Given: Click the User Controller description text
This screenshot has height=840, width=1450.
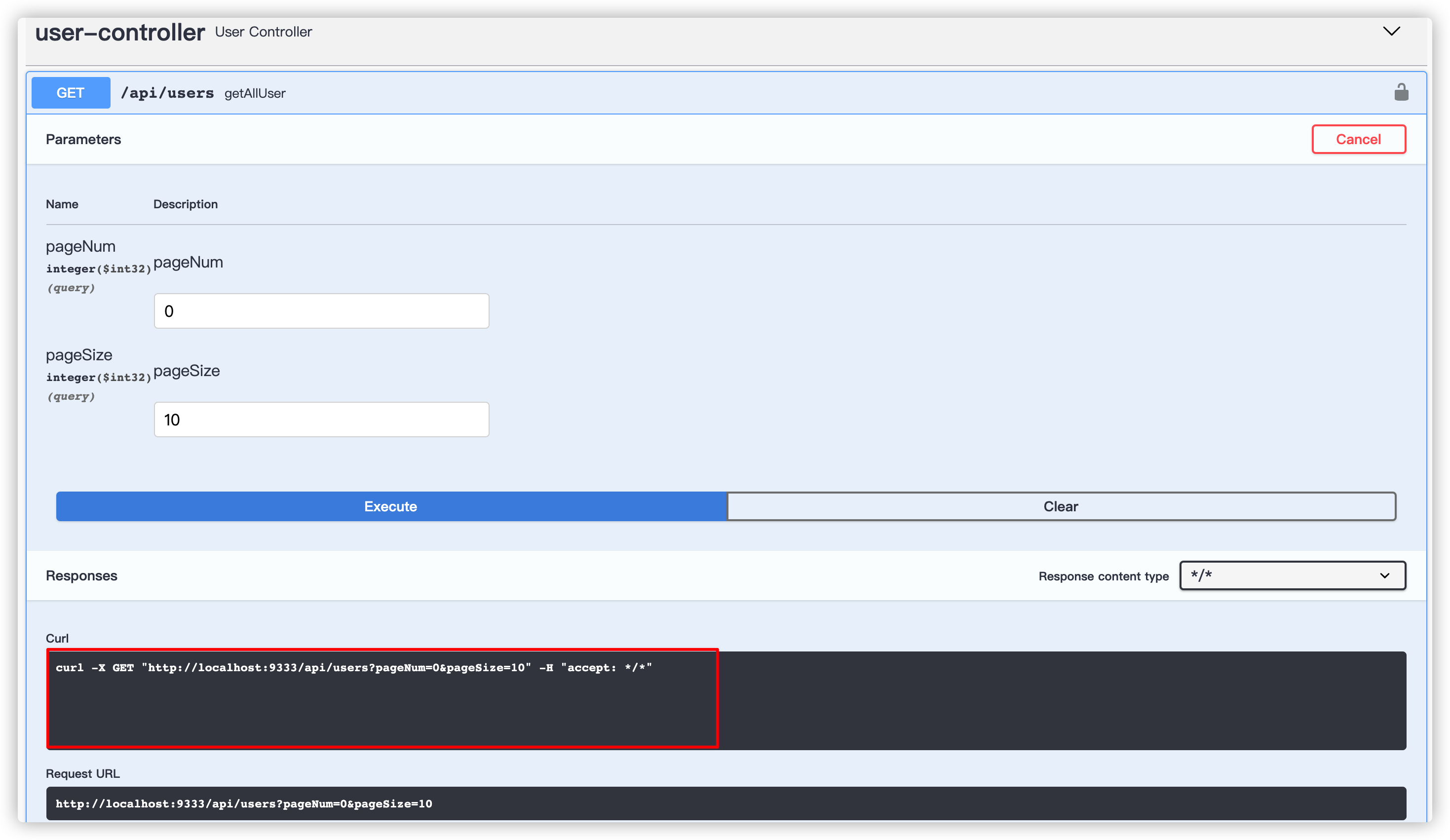Looking at the screenshot, I should point(263,32).
